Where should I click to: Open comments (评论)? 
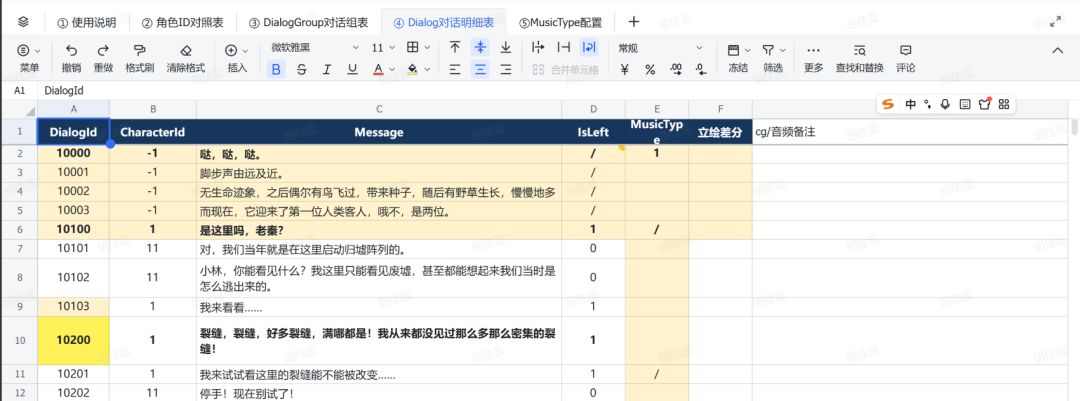coord(906,57)
